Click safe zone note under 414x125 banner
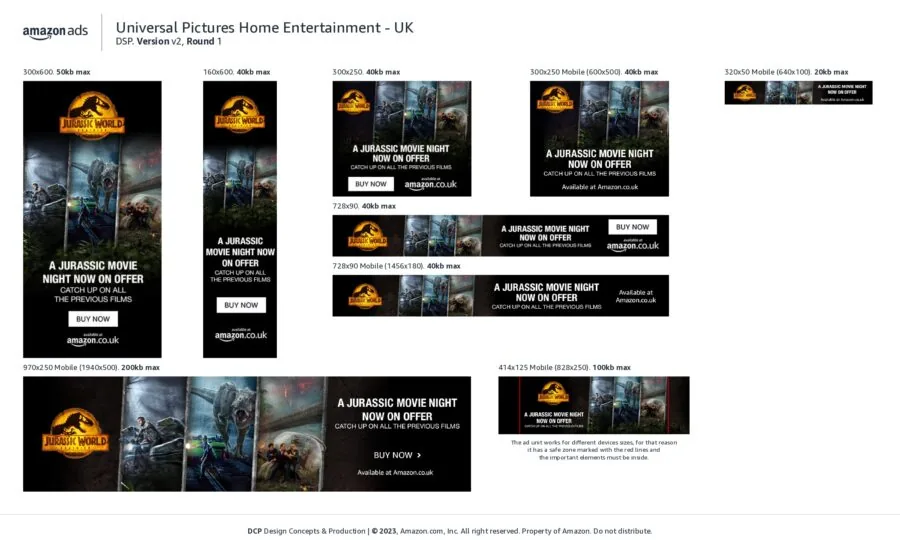The height and width of the screenshot is (546, 900). [x=594, y=450]
